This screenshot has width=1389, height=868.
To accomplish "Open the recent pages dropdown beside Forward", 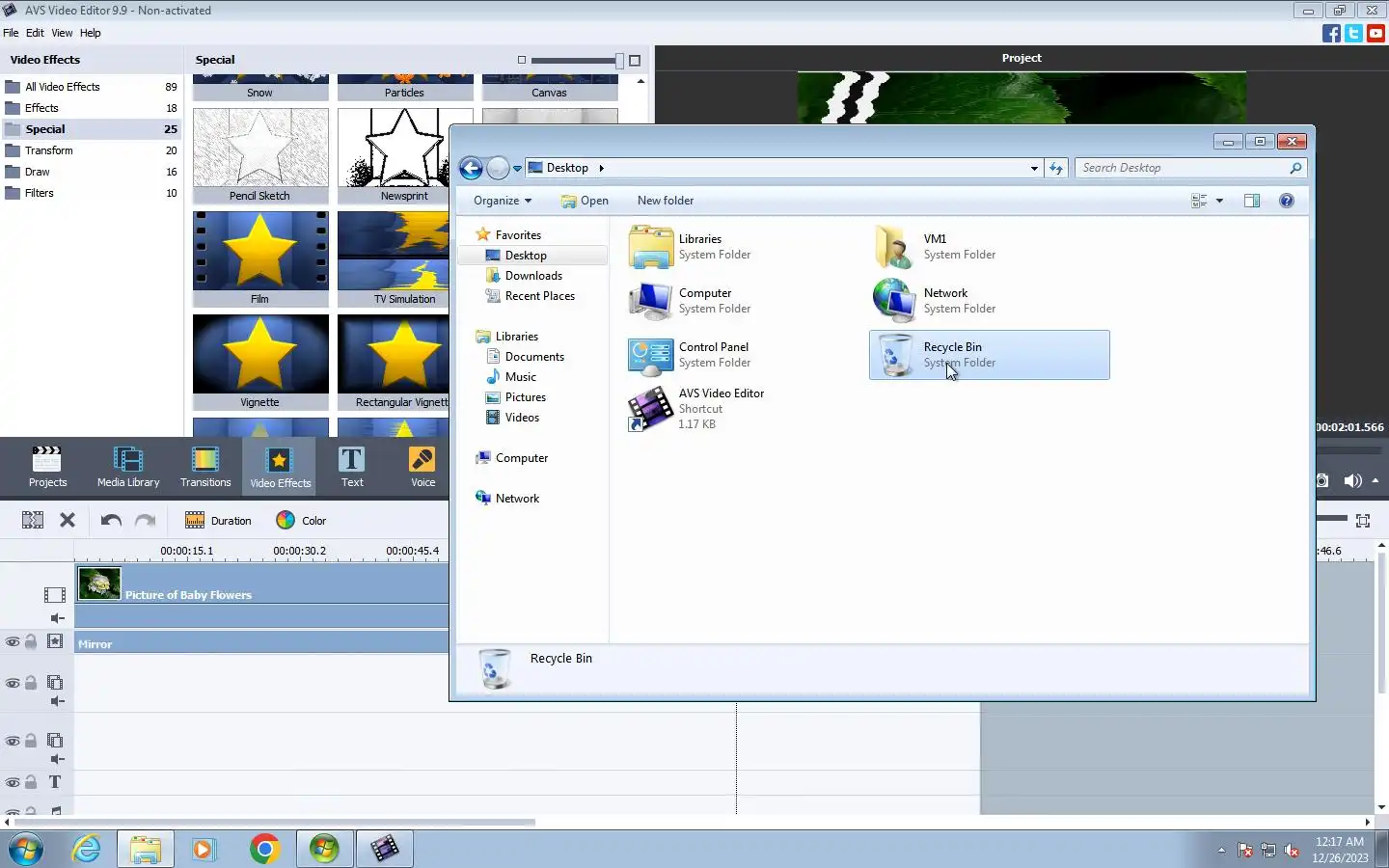I will point(517,168).
